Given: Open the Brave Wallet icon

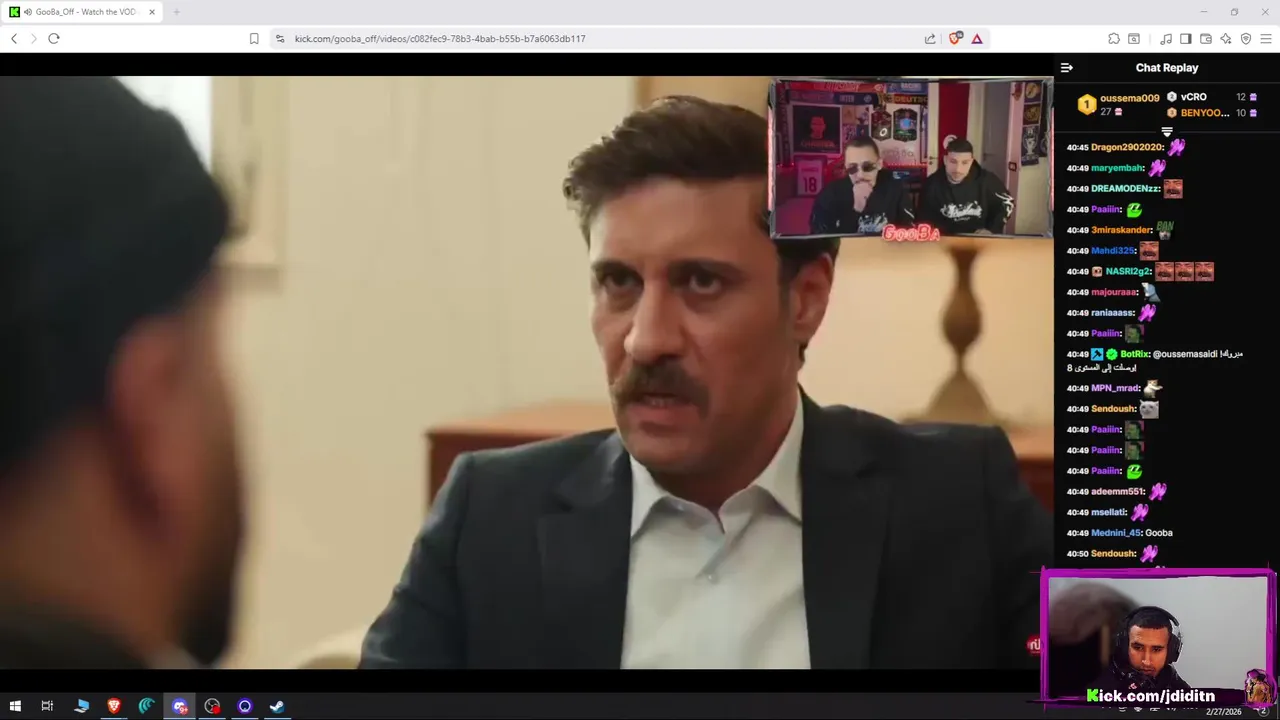Looking at the screenshot, I should click(x=1206, y=38).
